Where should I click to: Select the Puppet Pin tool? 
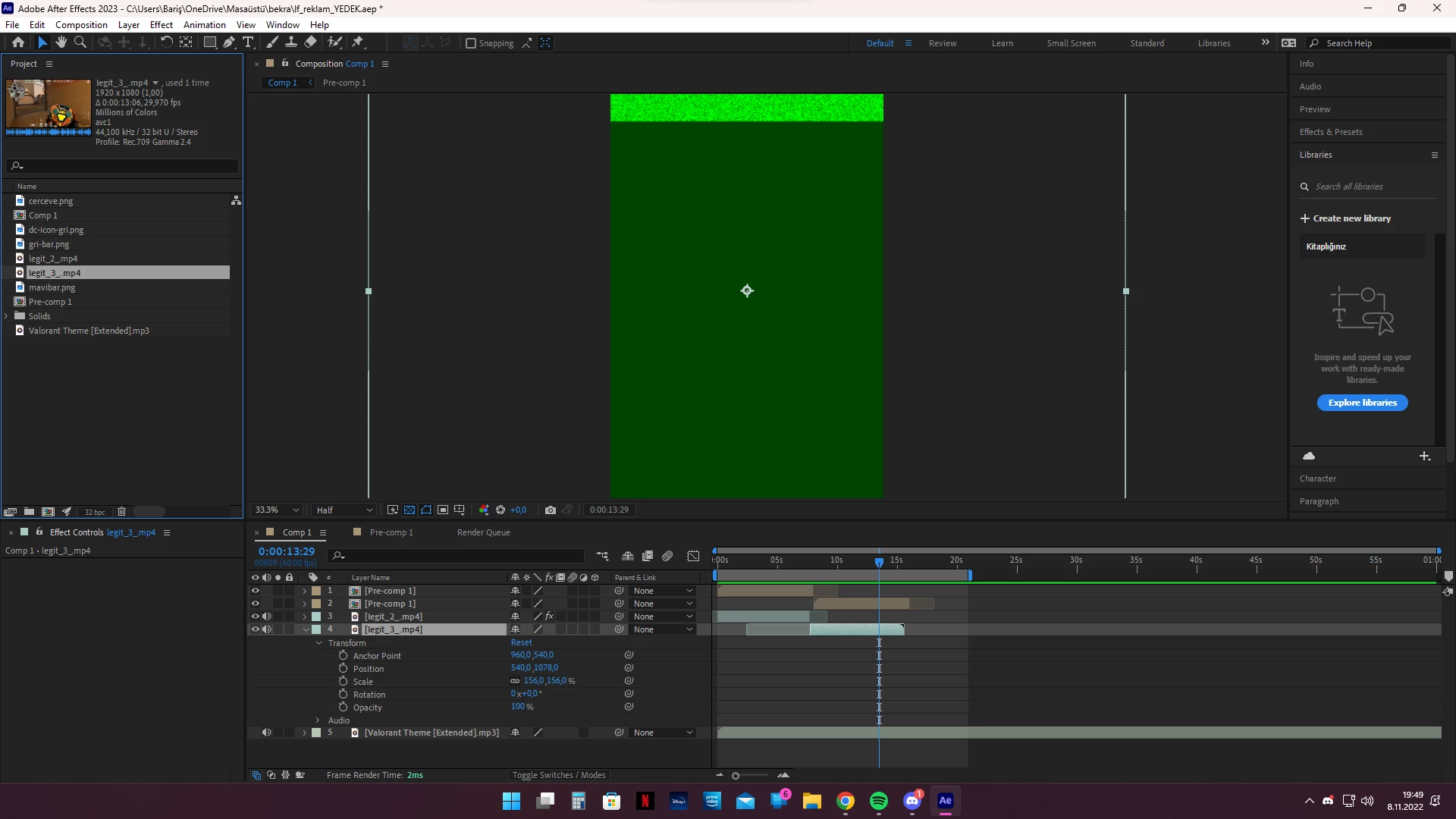point(358,42)
